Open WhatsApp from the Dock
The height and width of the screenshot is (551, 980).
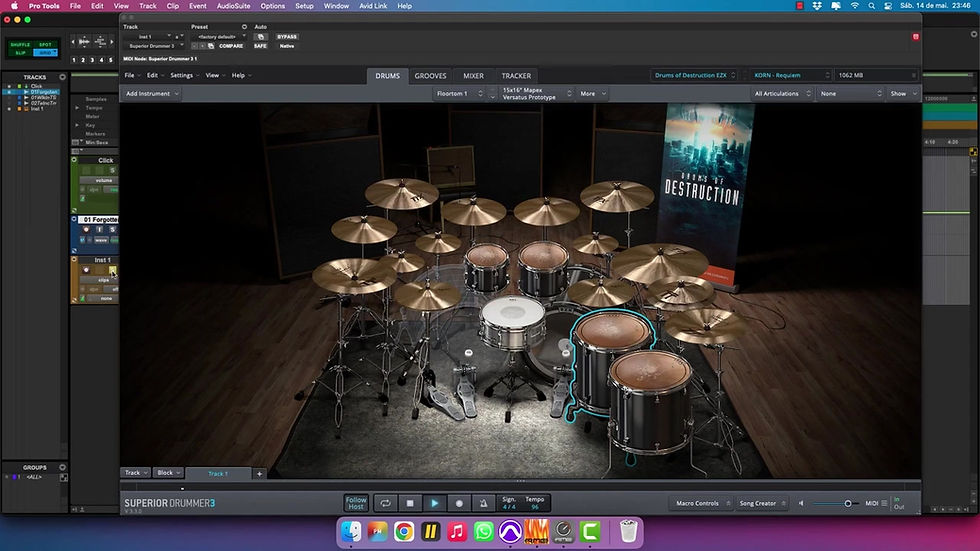click(x=483, y=532)
